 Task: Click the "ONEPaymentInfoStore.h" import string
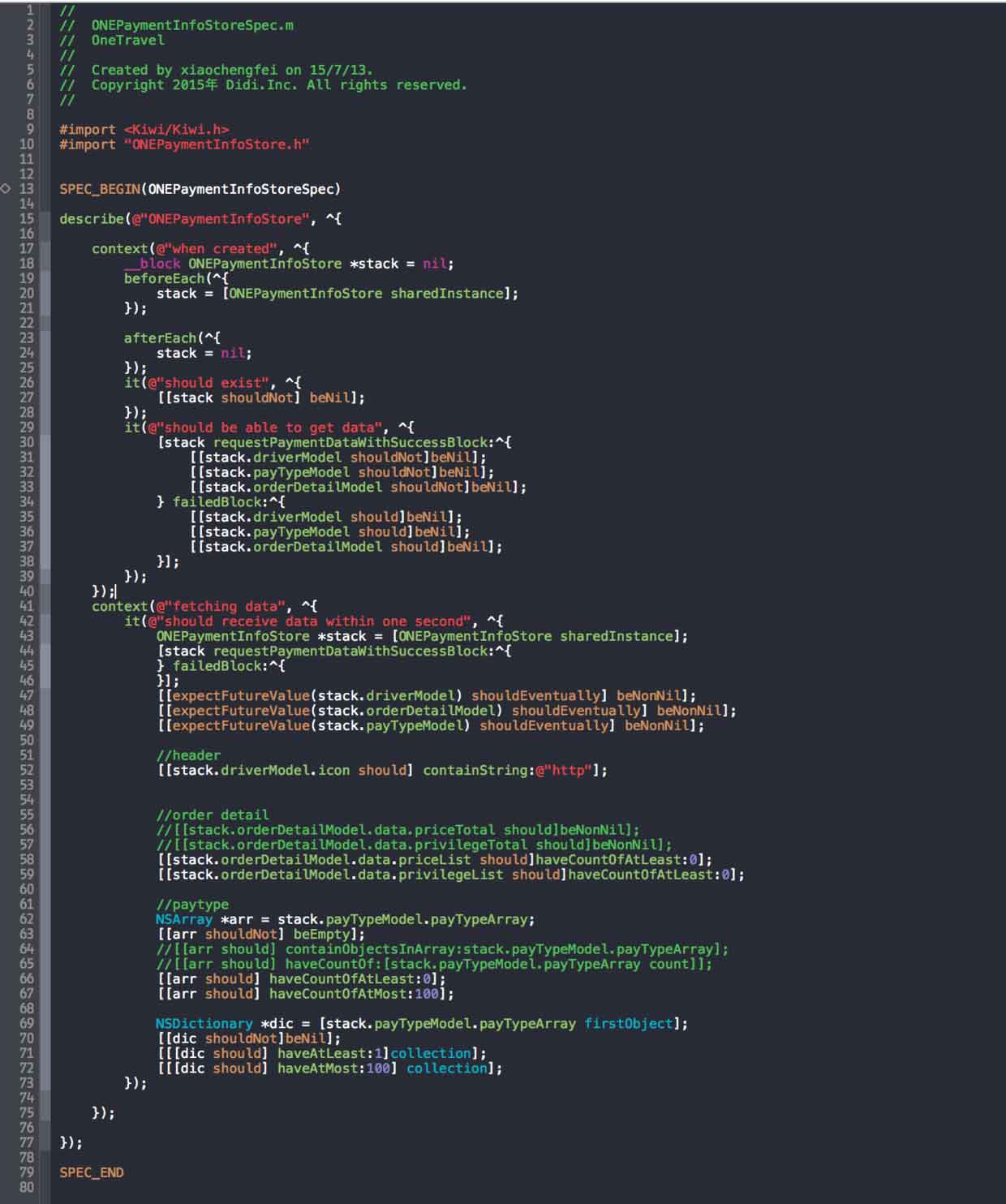point(216,144)
